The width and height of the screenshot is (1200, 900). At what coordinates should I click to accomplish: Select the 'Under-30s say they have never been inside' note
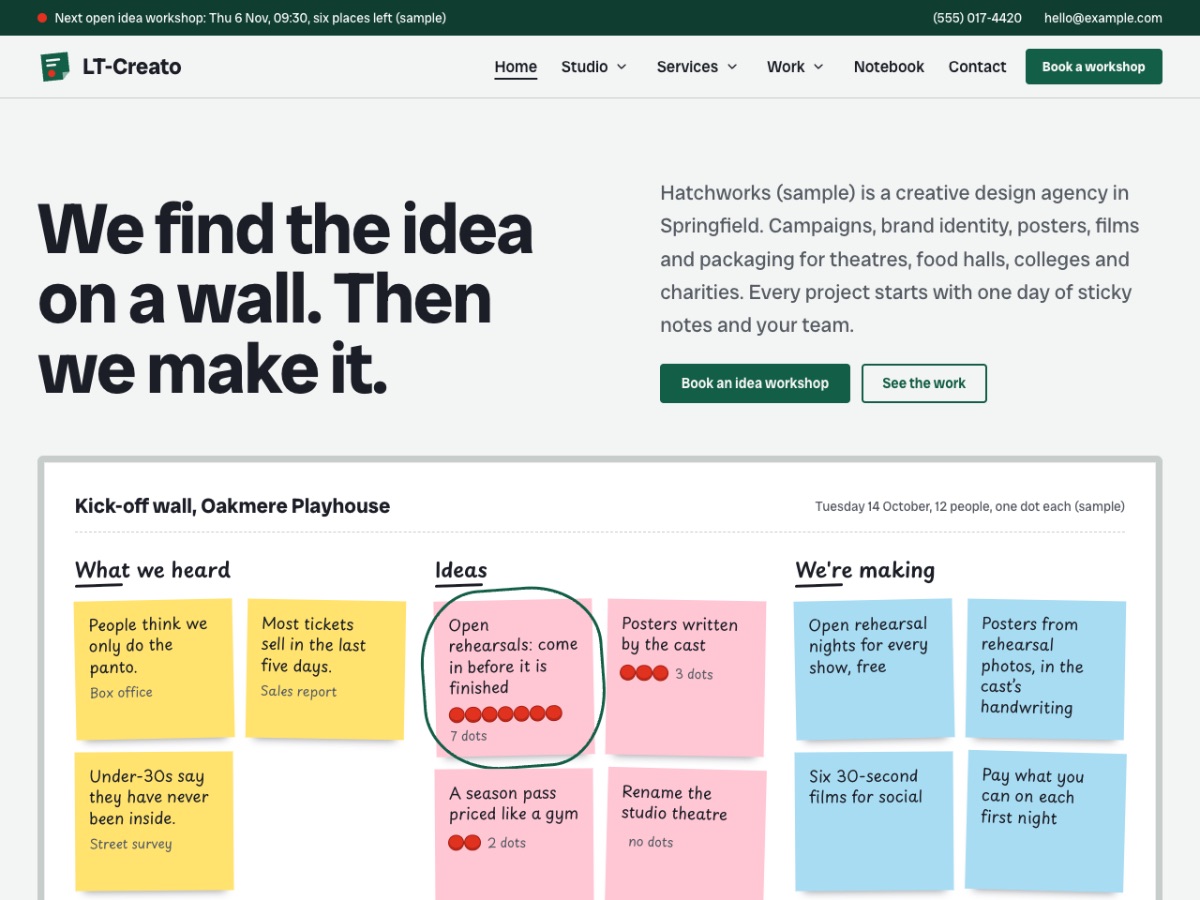coord(154,821)
